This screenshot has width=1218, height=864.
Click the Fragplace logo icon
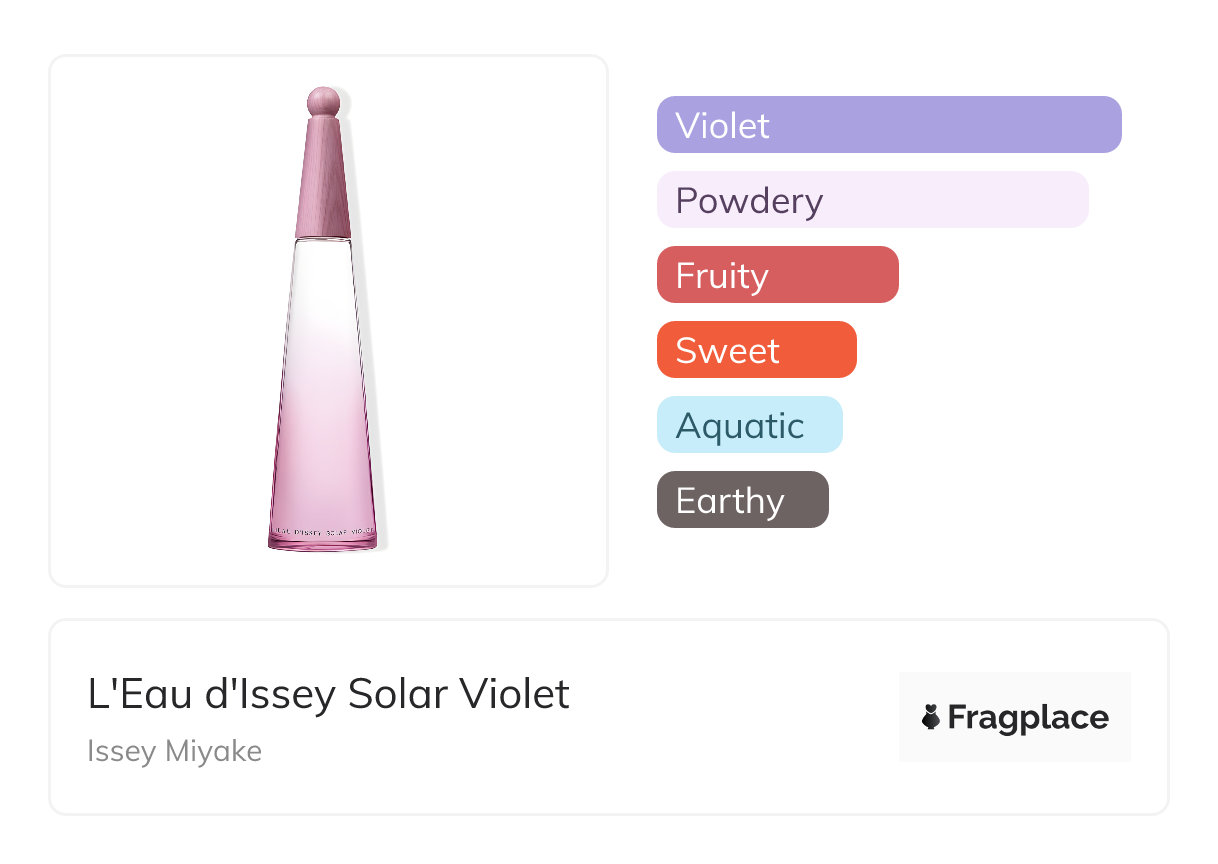(931, 717)
